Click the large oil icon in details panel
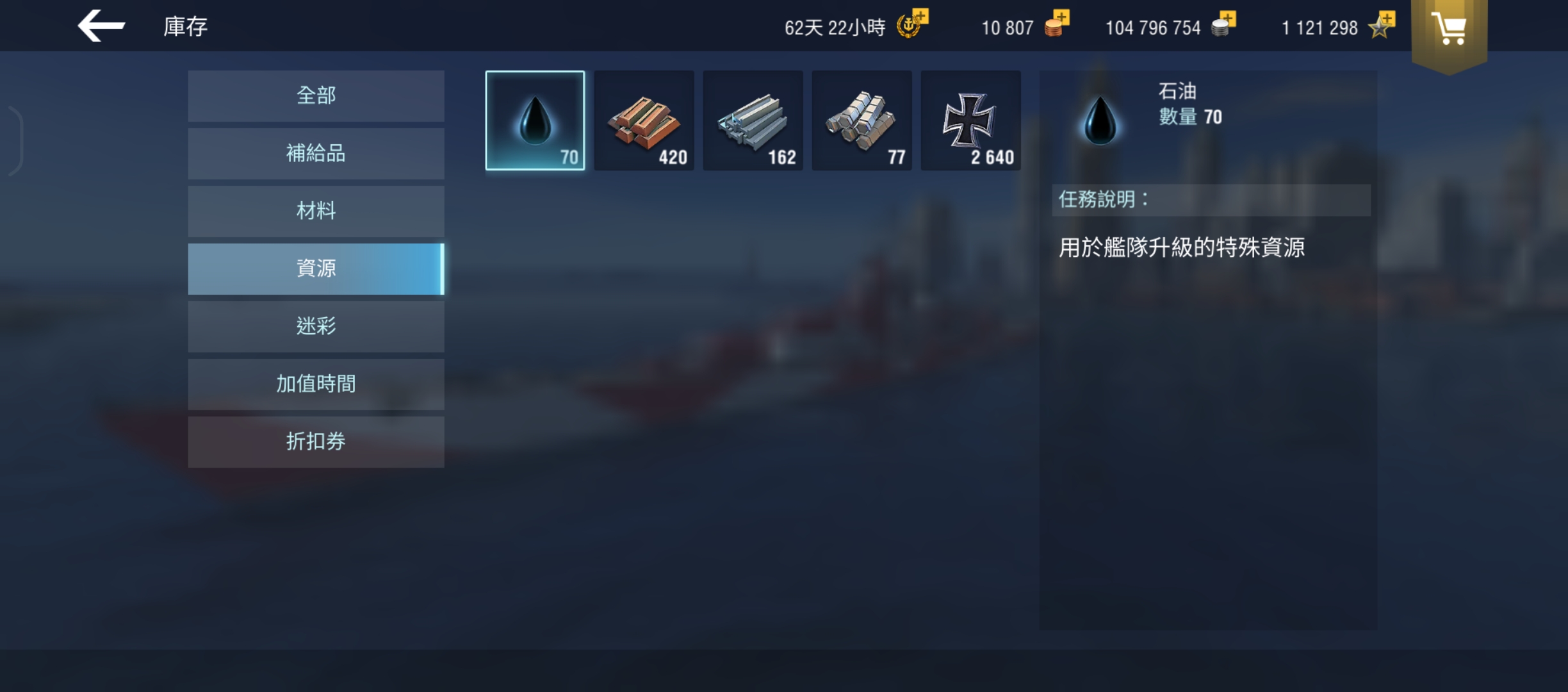Screen dimensions: 1568x692 1100,120
